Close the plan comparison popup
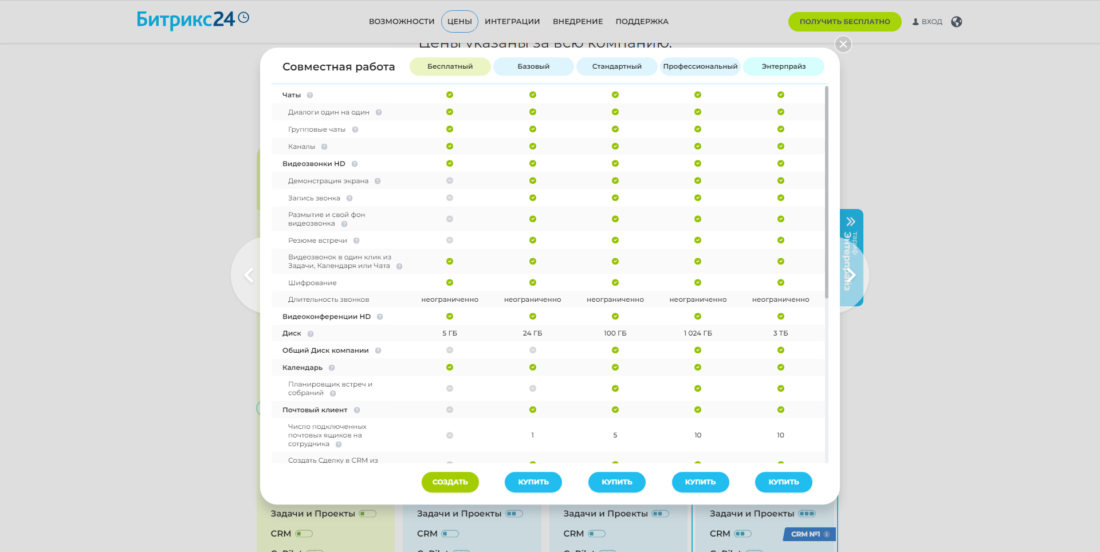Image resolution: width=1100 pixels, height=552 pixels. click(x=843, y=44)
